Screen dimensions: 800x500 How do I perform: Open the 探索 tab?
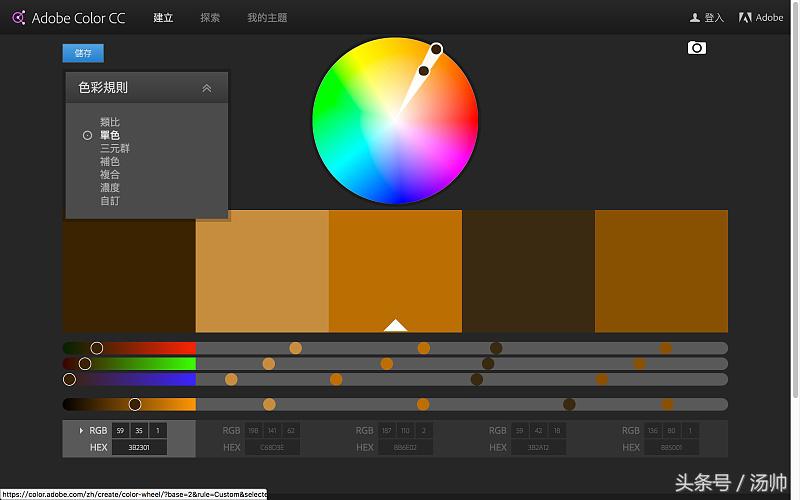point(210,18)
